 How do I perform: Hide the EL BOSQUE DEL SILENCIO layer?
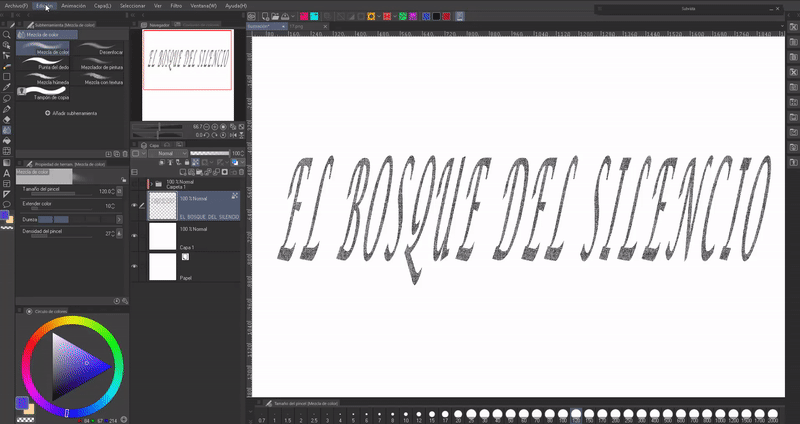135,205
